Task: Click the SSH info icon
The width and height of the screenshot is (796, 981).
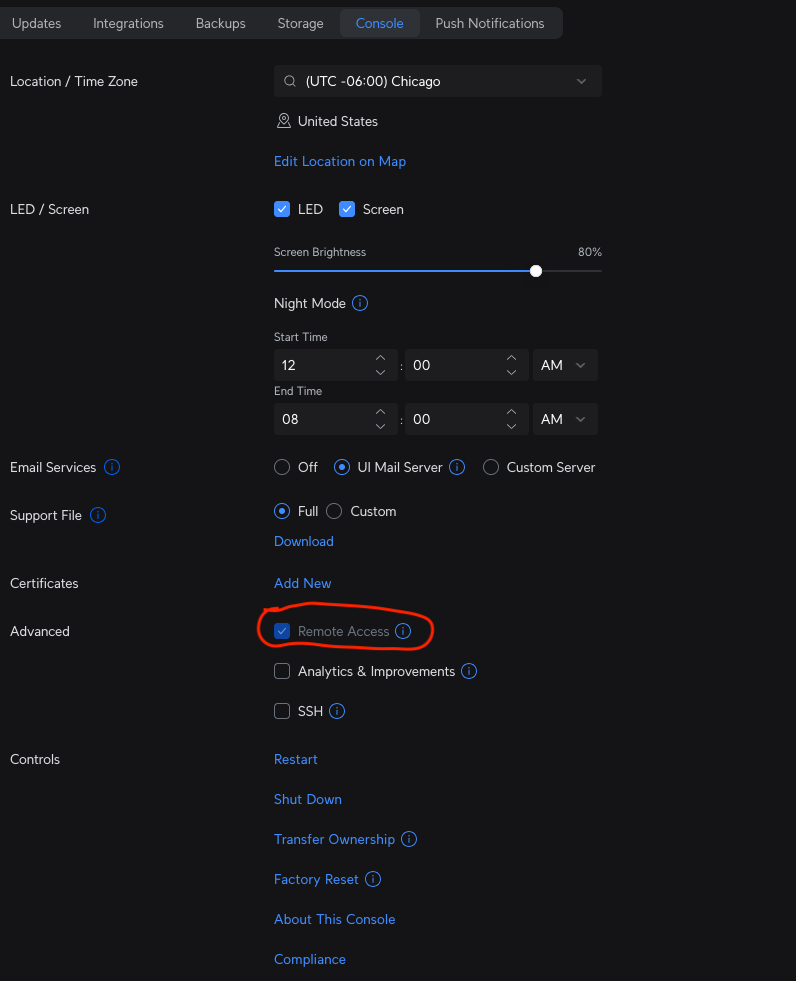Action: point(337,711)
